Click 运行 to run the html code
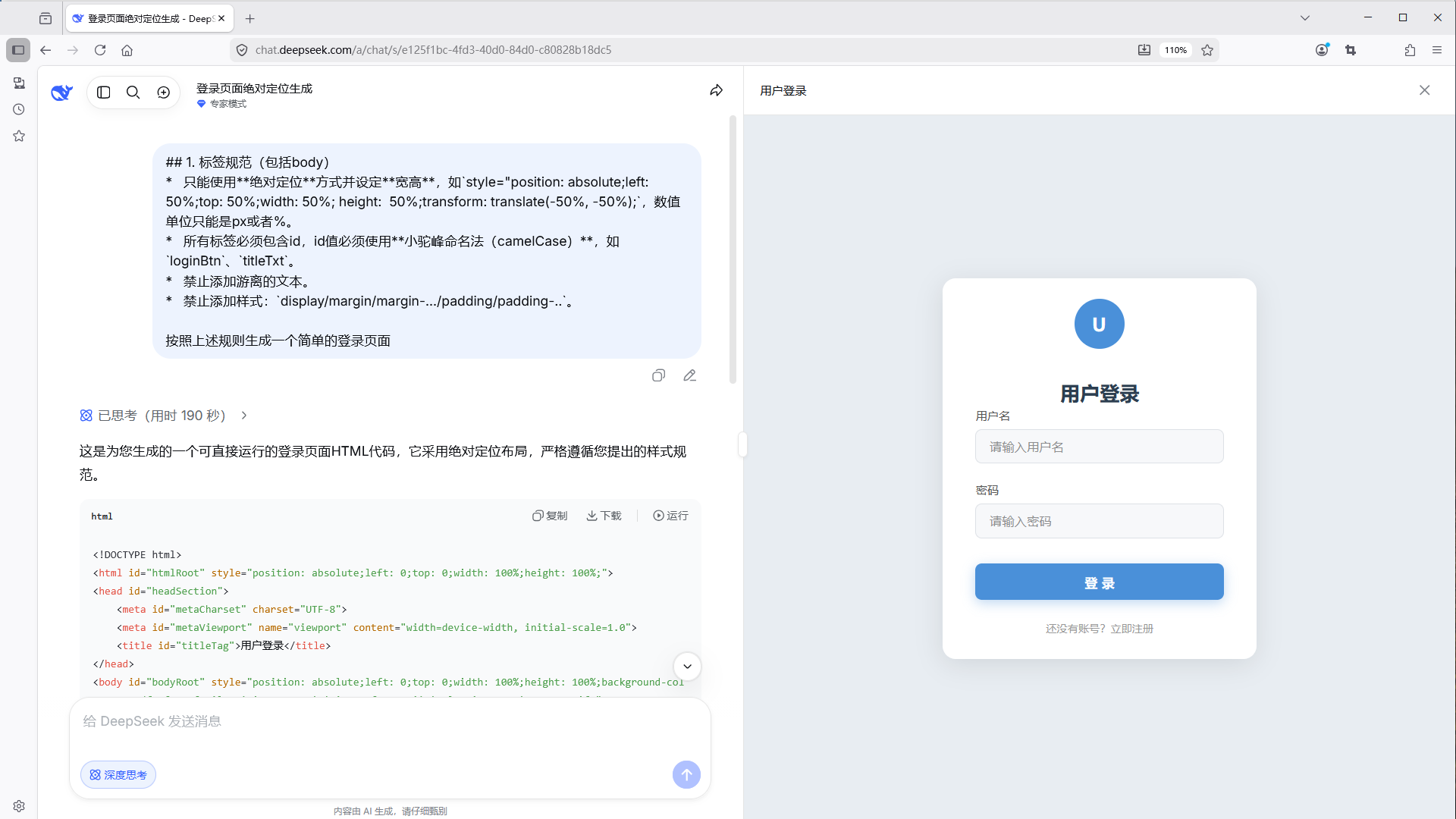Image resolution: width=1456 pixels, height=819 pixels. [671, 516]
